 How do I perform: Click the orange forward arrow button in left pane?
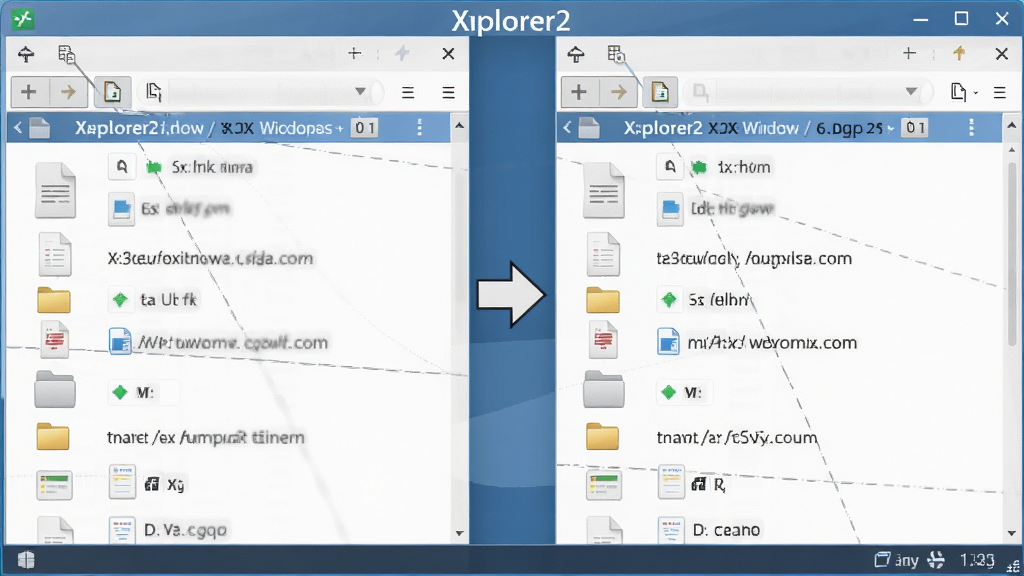(x=68, y=92)
